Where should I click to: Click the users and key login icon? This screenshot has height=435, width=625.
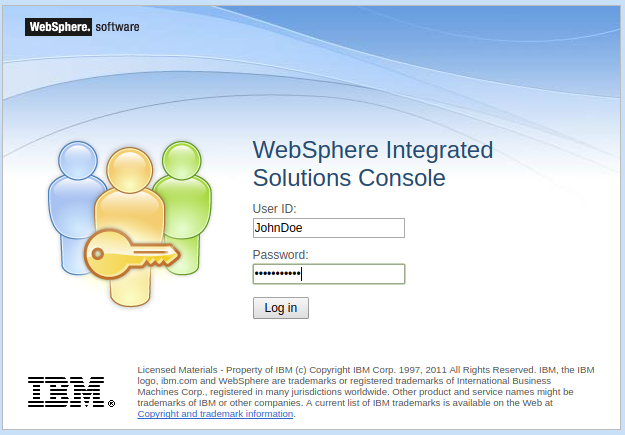pos(130,223)
